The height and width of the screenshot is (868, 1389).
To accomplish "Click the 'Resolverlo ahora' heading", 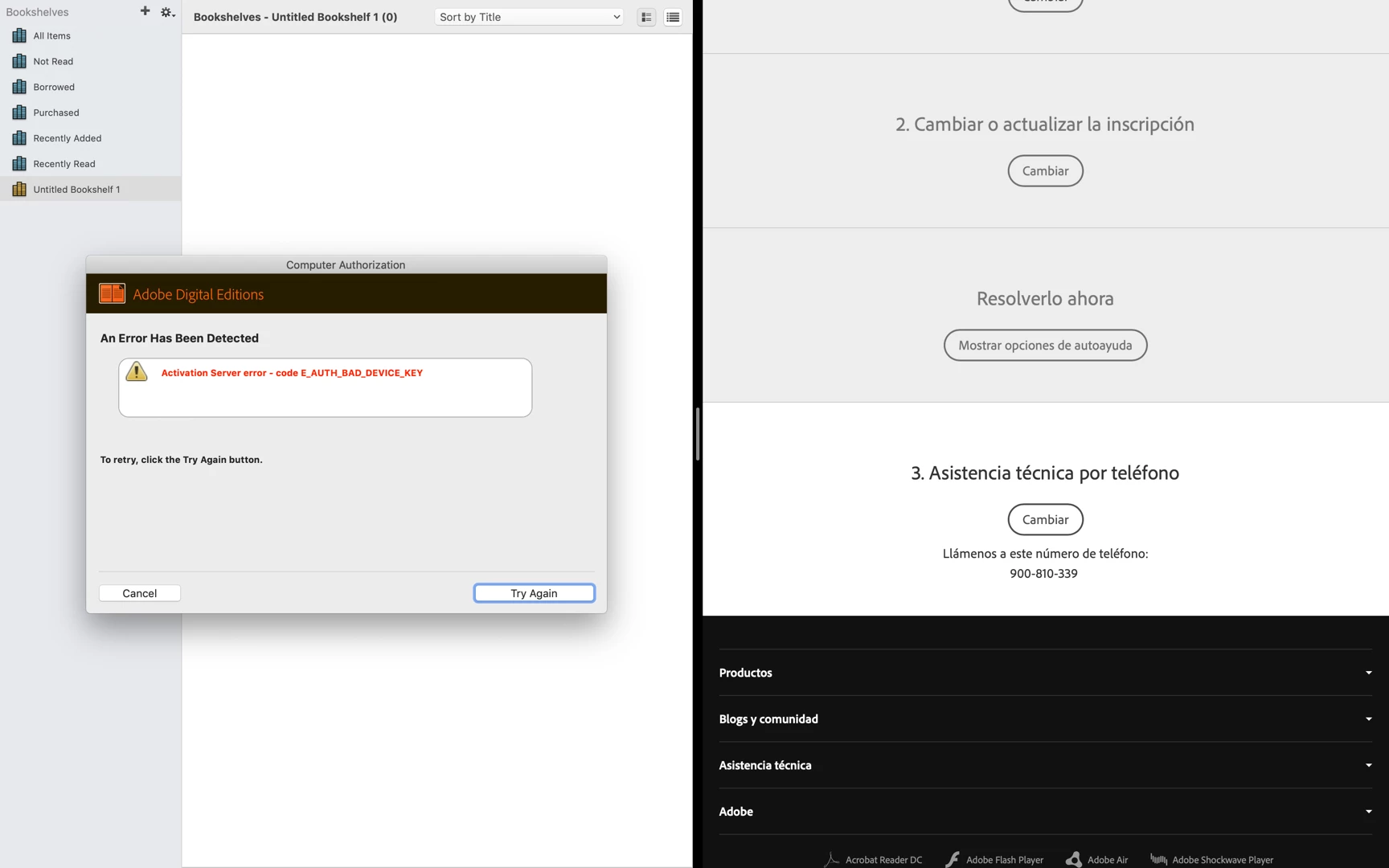I will pyautogui.click(x=1045, y=298).
